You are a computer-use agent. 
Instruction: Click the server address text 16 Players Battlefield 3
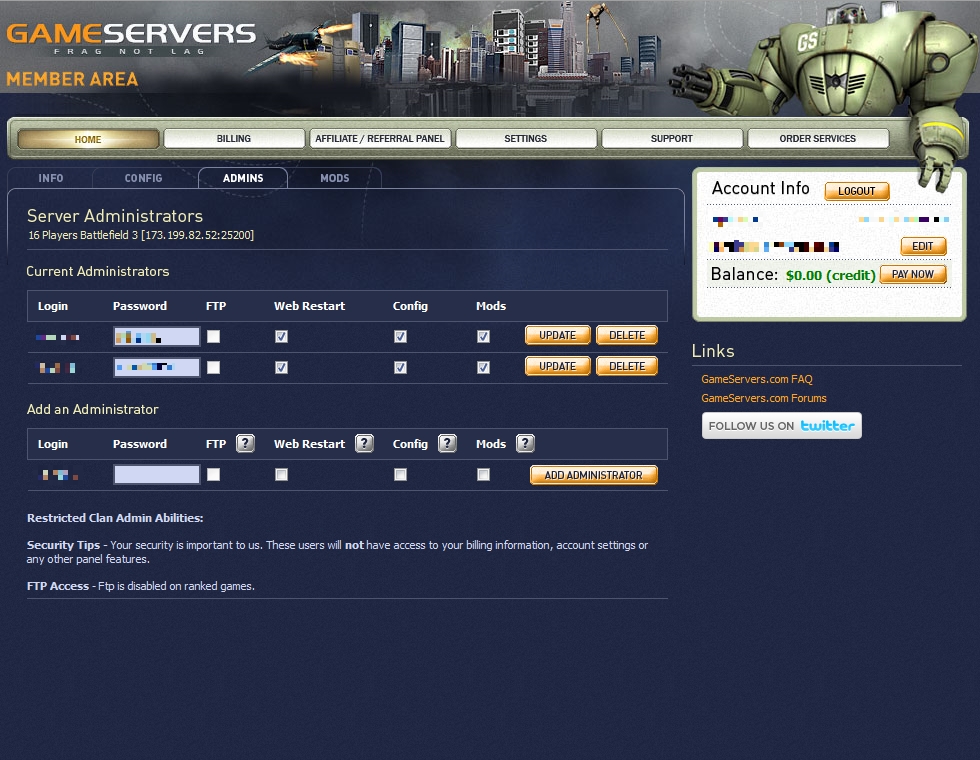[141, 236]
